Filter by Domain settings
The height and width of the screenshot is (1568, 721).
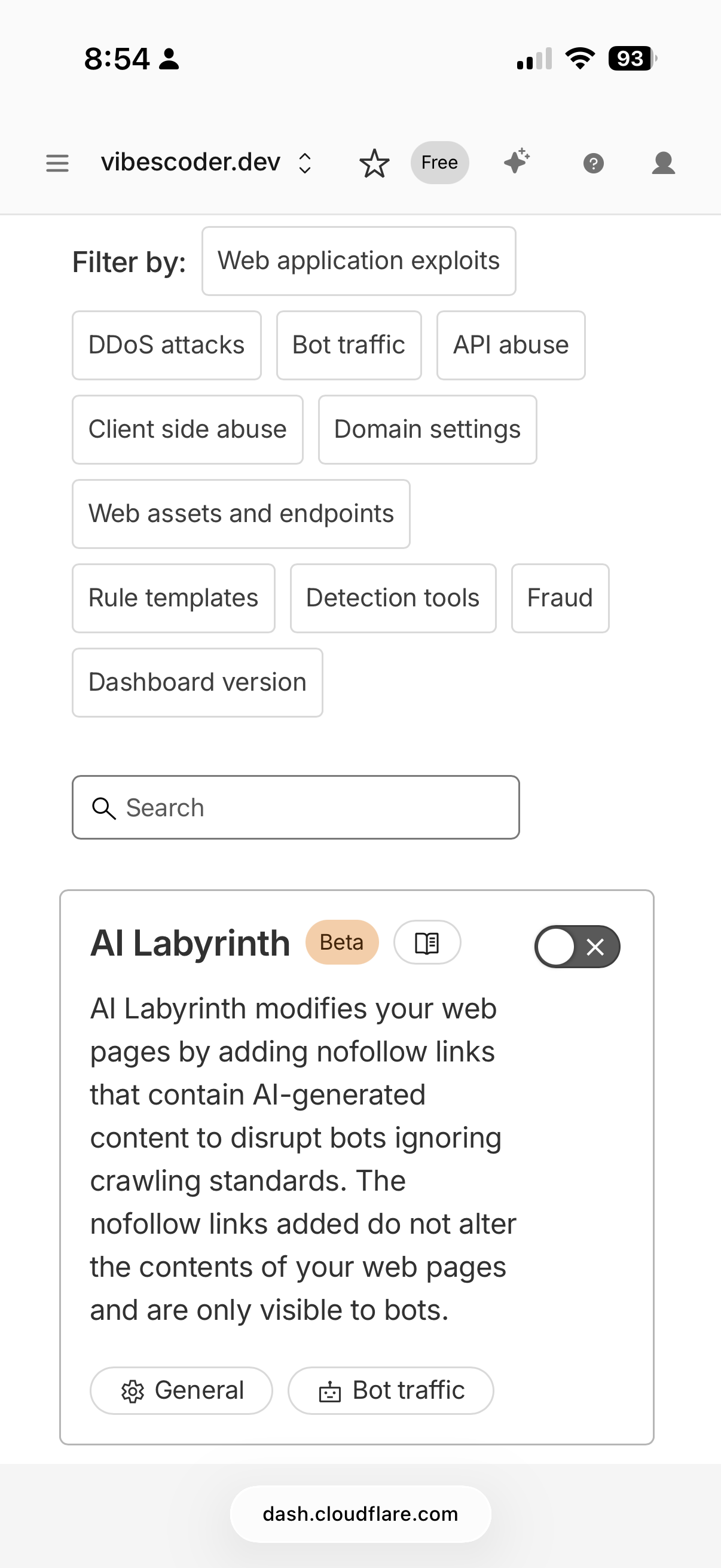(x=427, y=430)
